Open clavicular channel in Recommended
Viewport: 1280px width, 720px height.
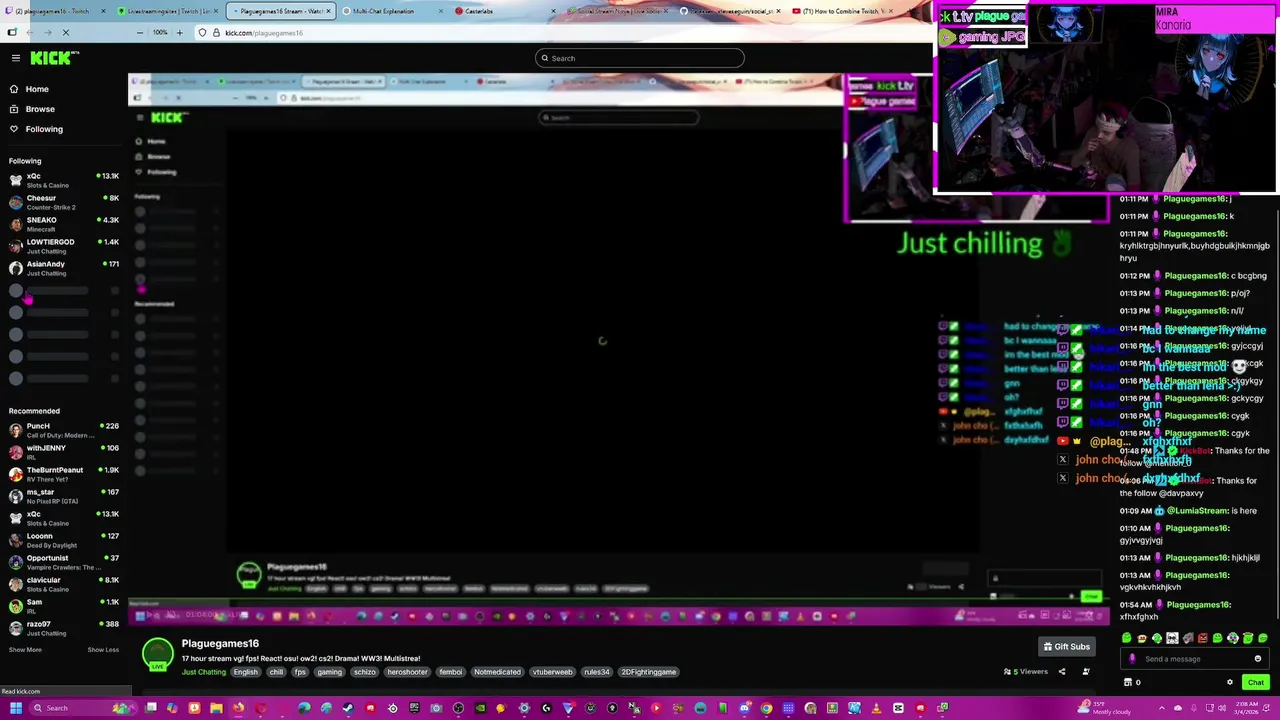[x=64, y=584]
